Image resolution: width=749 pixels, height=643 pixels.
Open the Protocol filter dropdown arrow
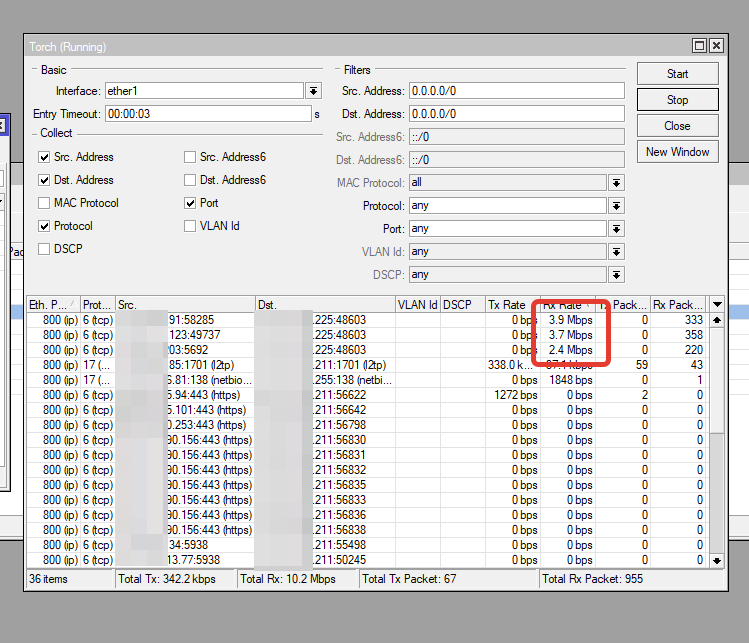pos(616,206)
